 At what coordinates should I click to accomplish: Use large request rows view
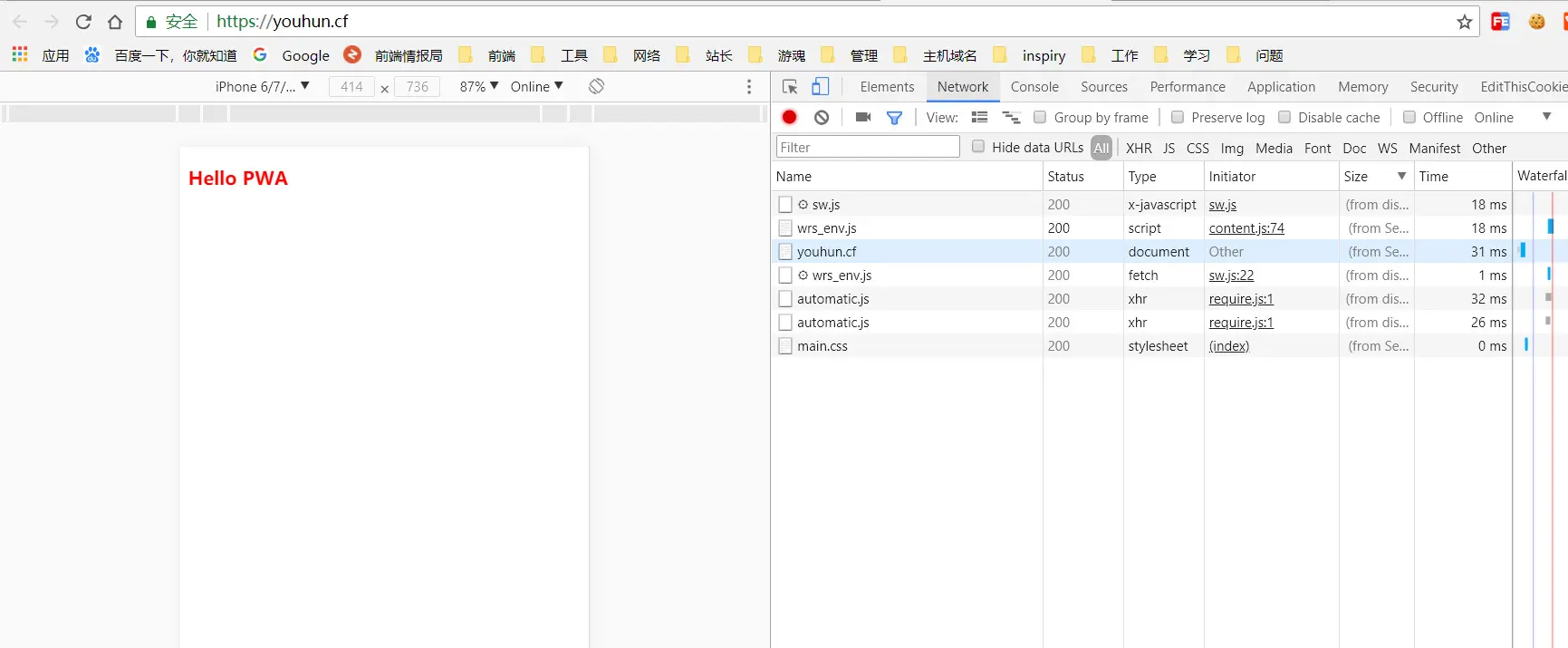pos(979,117)
